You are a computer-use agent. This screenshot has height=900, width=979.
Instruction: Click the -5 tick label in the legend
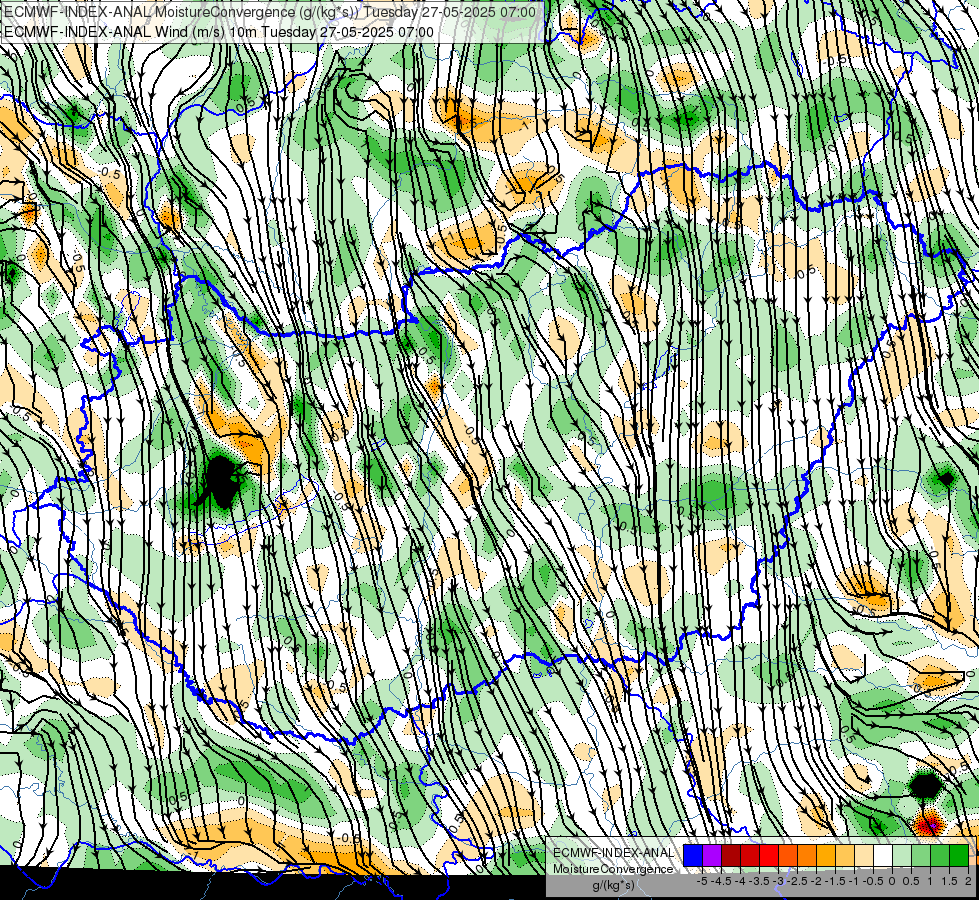point(702,881)
